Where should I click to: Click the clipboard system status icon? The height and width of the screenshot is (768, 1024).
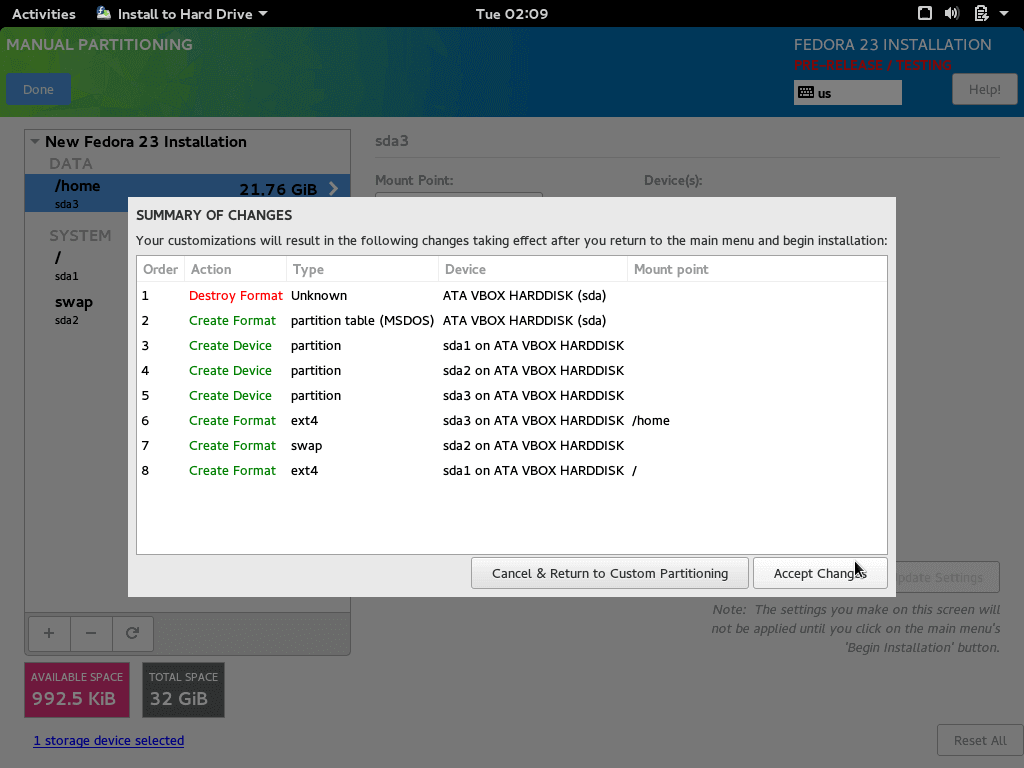981,13
